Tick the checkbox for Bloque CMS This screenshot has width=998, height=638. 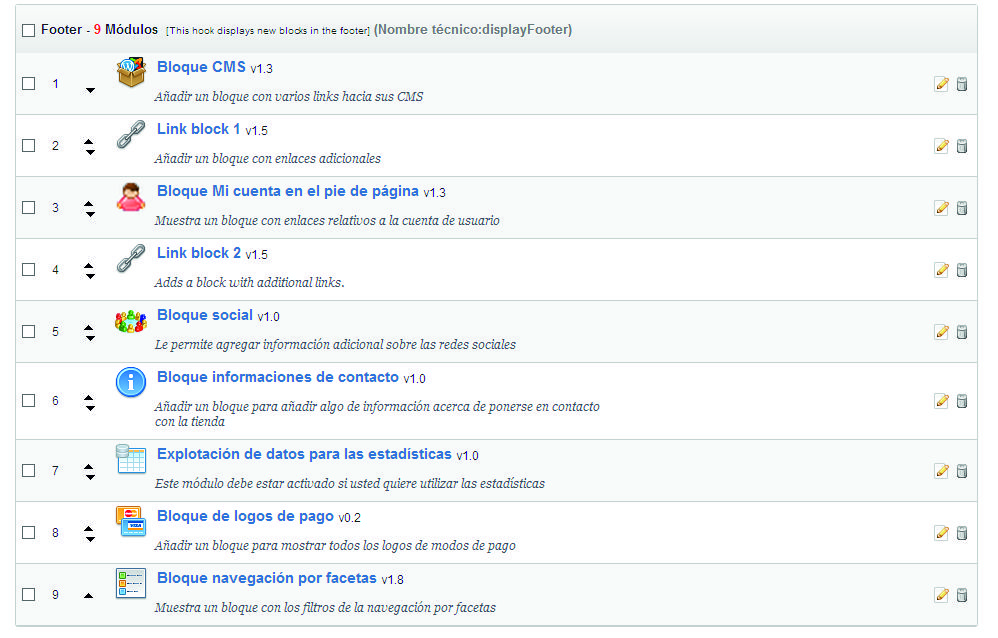(29, 83)
